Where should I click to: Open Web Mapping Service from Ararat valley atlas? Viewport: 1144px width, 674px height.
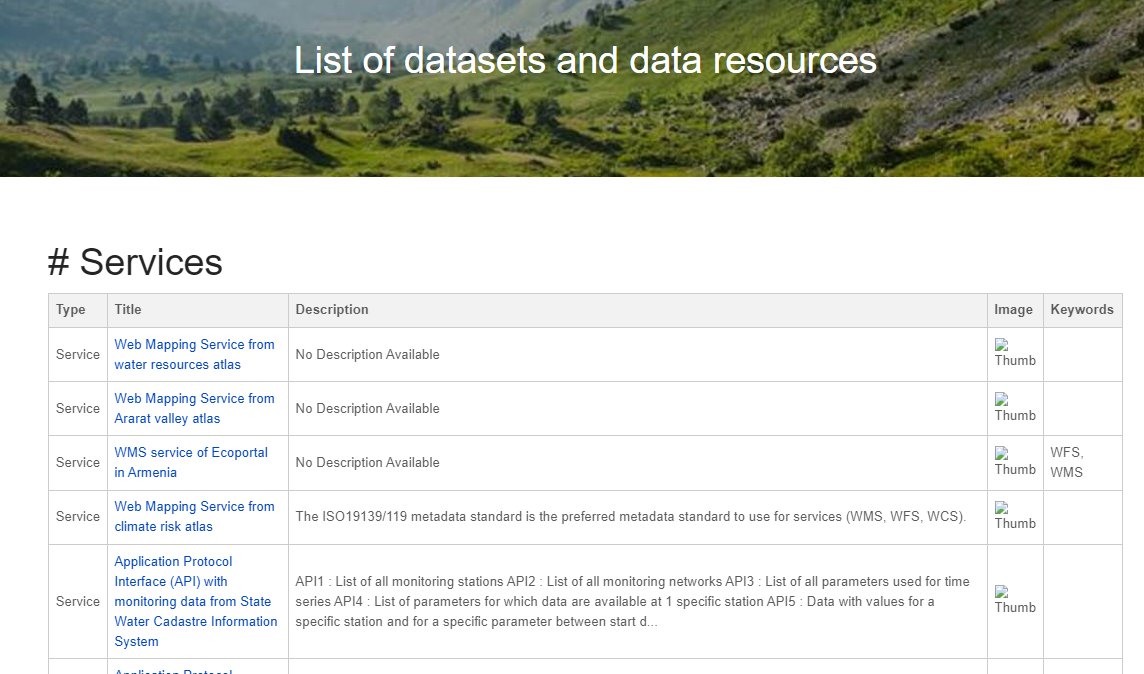194,408
